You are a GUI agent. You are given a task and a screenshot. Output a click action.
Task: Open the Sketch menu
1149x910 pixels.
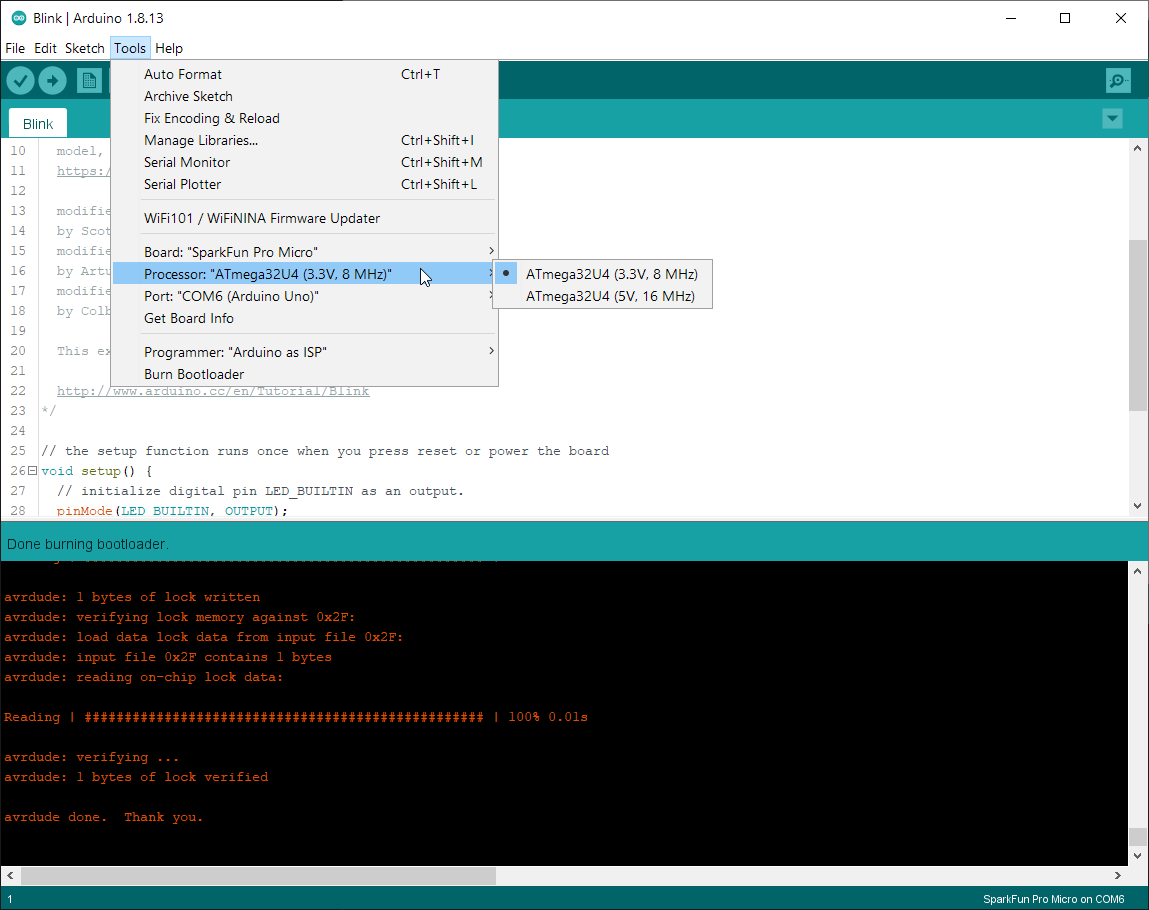point(85,48)
